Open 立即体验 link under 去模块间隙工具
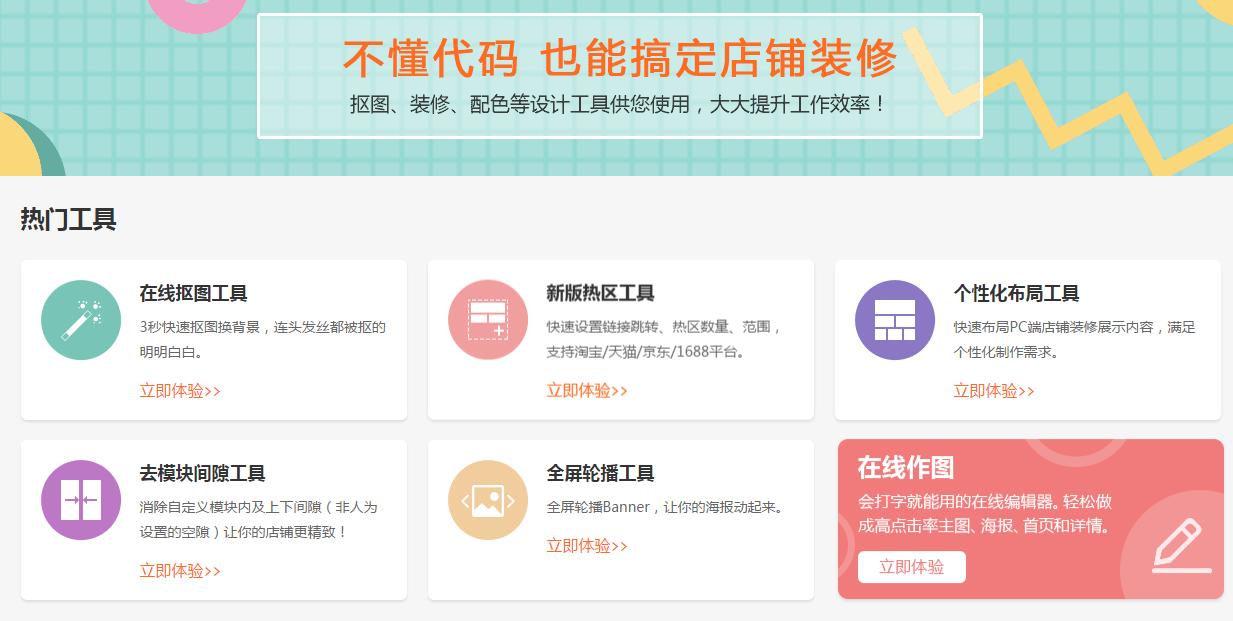This screenshot has height=621, width=1233. [178, 571]
